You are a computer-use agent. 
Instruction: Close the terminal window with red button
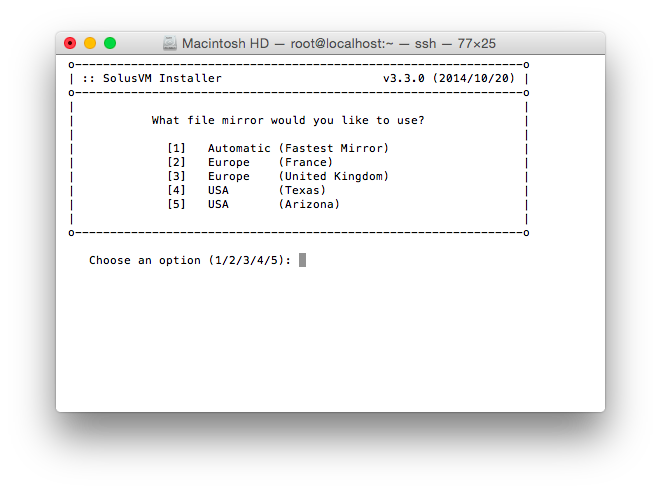pos(70,43)
